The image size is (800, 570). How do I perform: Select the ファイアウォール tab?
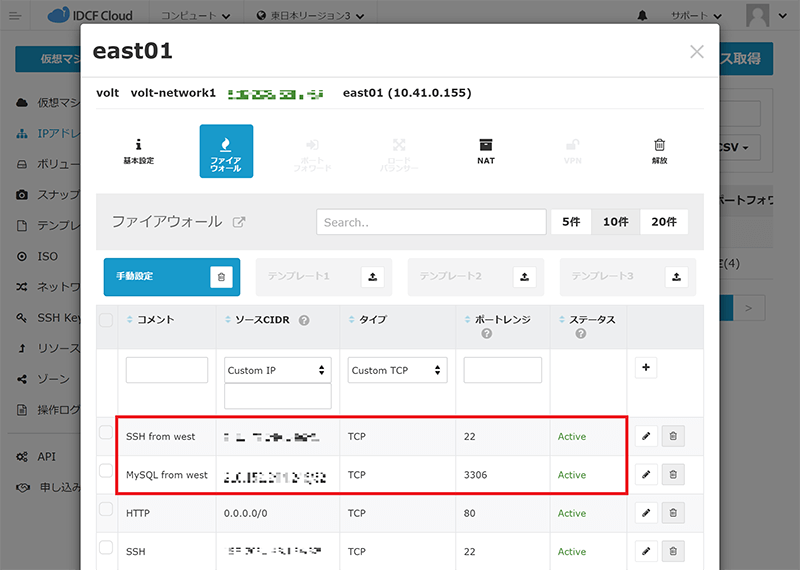click(x=226, y=151)
